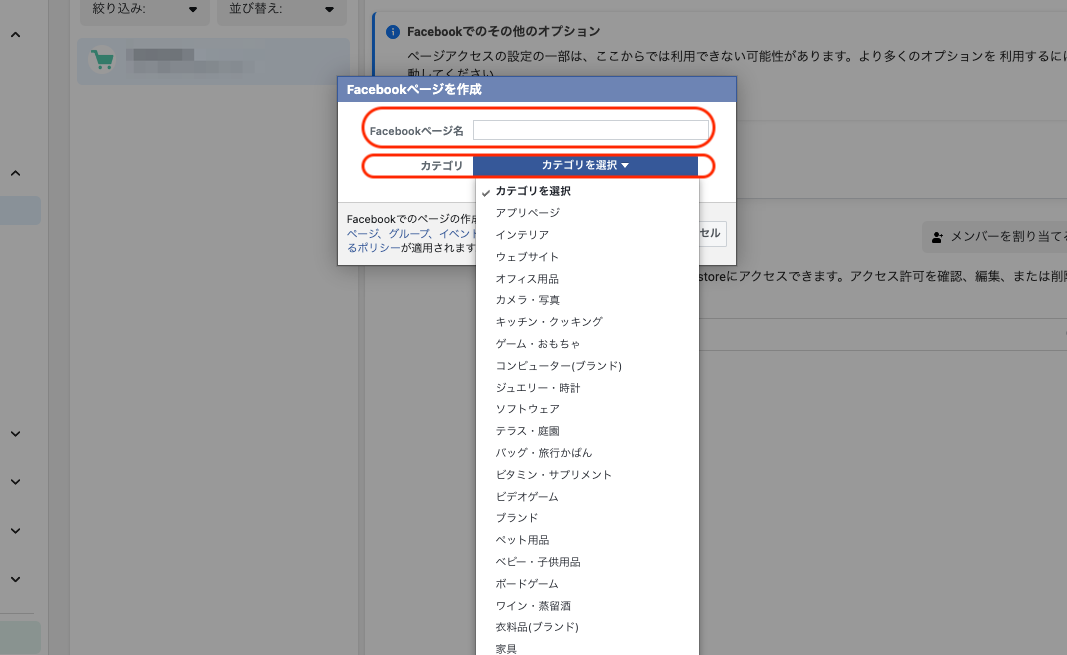Select ジュエリー・時計 category

587,388
